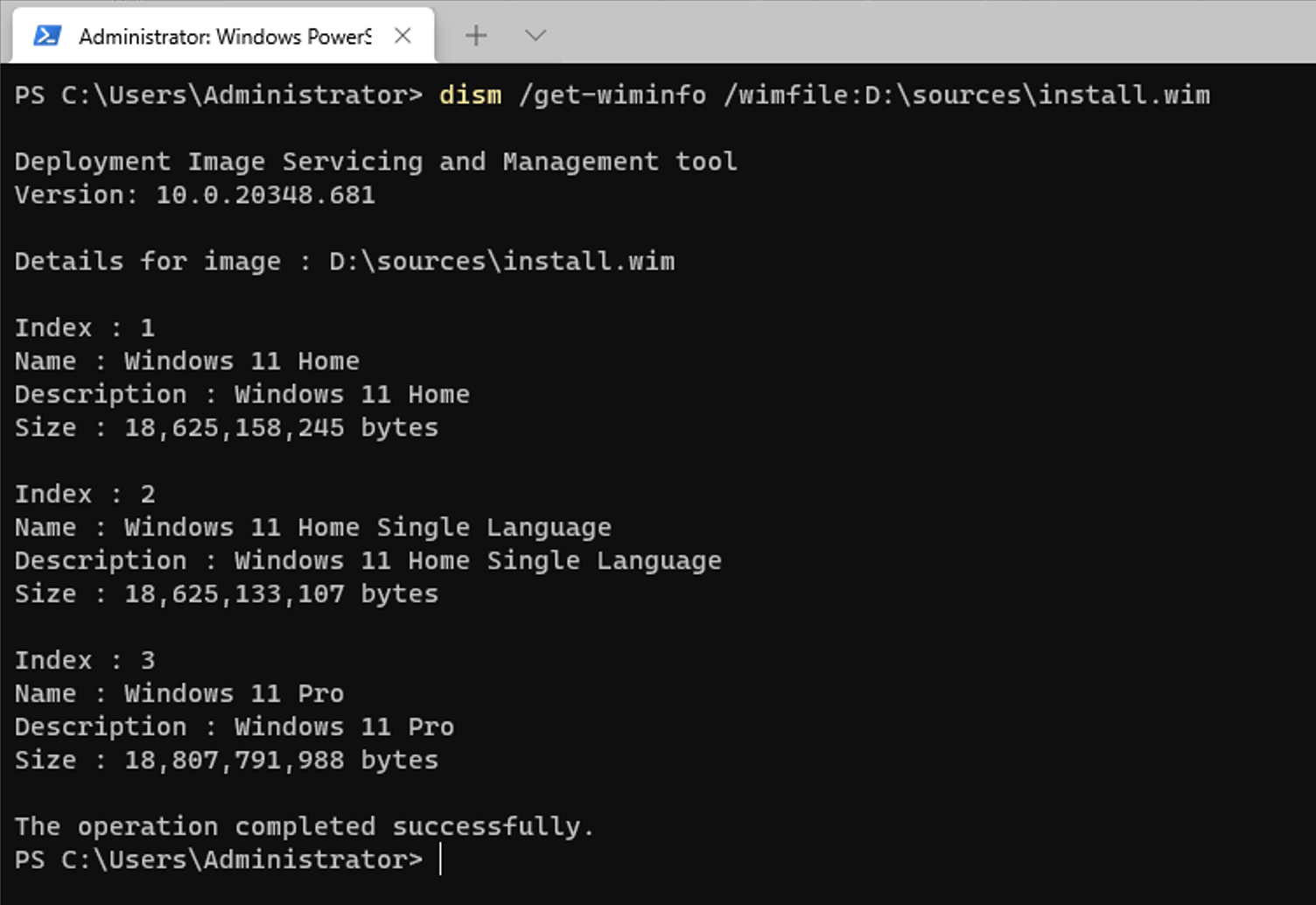Click the yellow "dism" command word
The width and height of the screenshot is (1316, 905).
[x=470, y=95]
